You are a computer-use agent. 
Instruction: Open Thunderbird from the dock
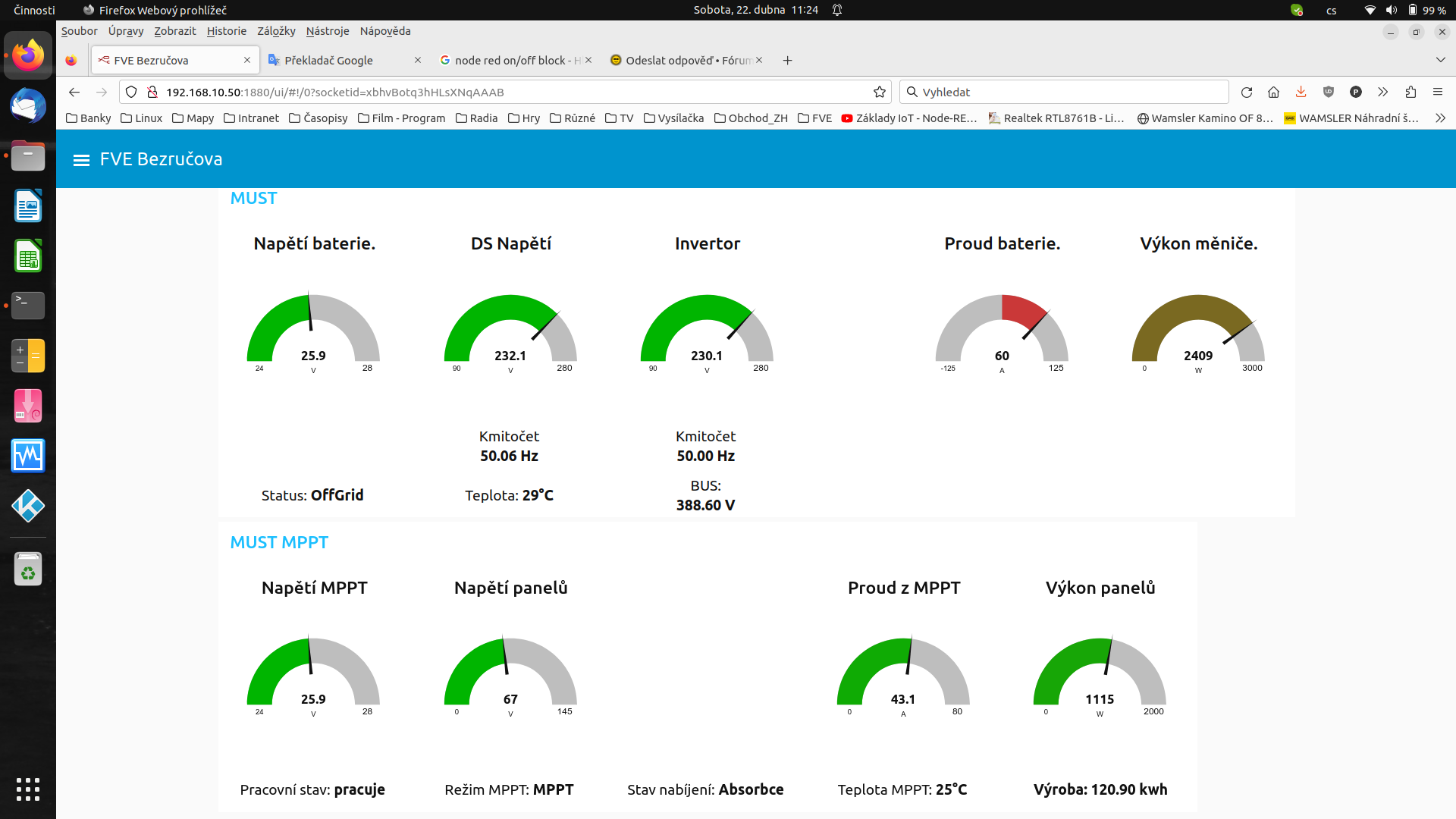click(x=28, y=106)
